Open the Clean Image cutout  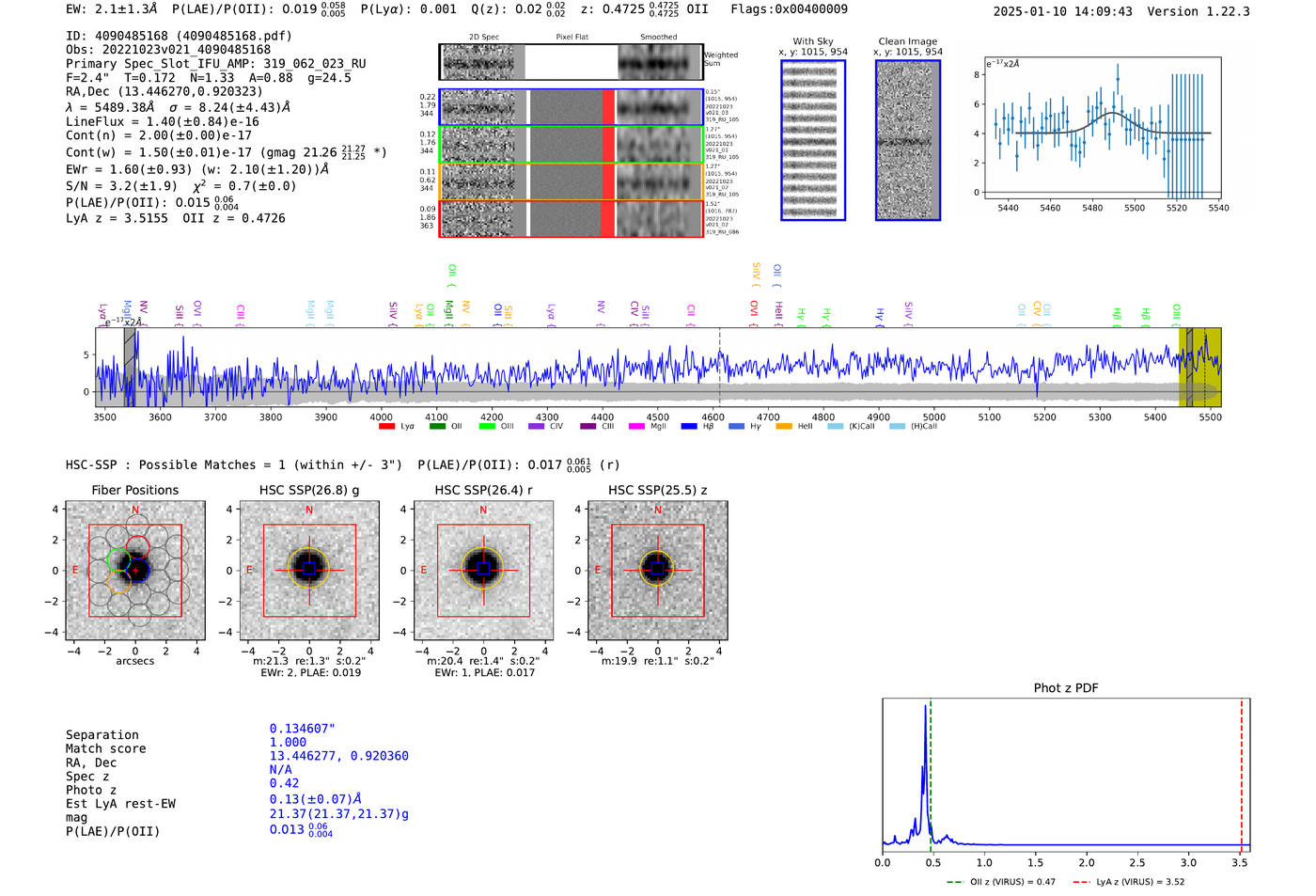tap(908, 140)
